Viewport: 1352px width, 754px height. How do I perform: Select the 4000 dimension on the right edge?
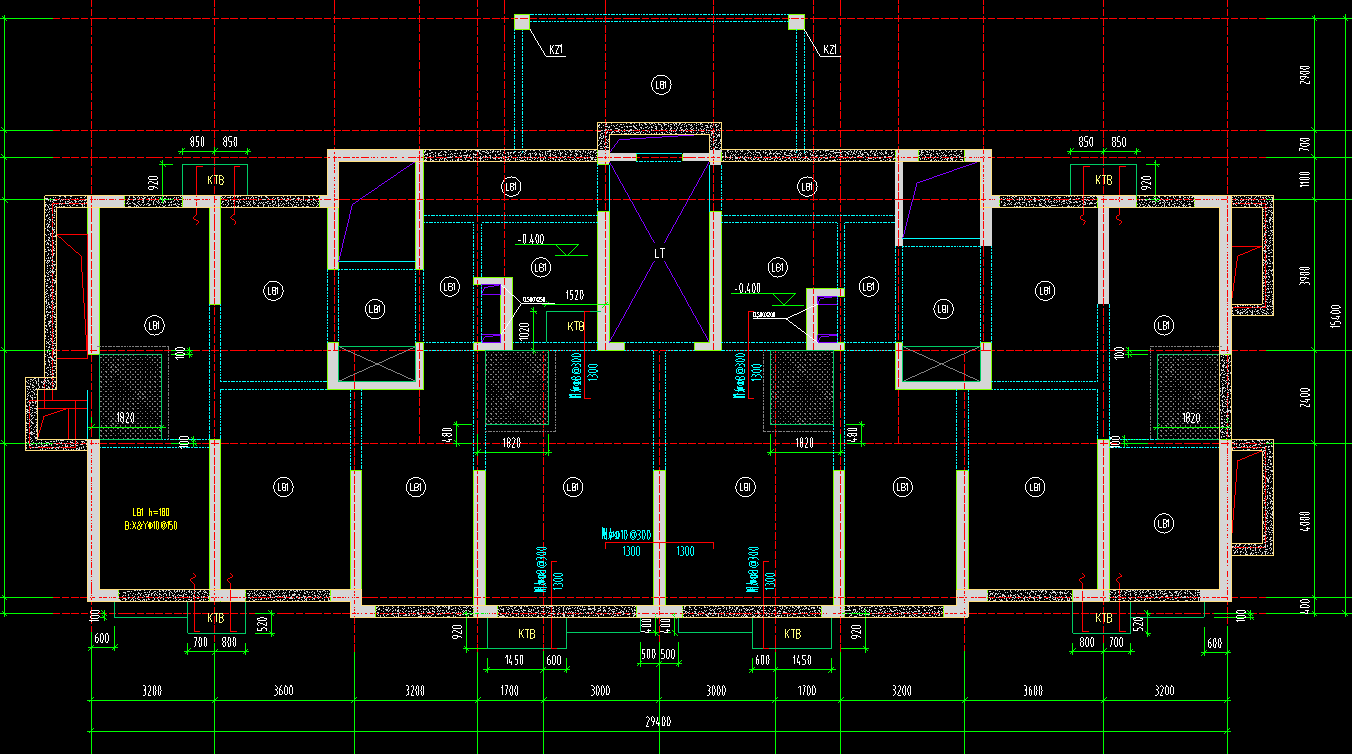click(x=1304, y=522)
